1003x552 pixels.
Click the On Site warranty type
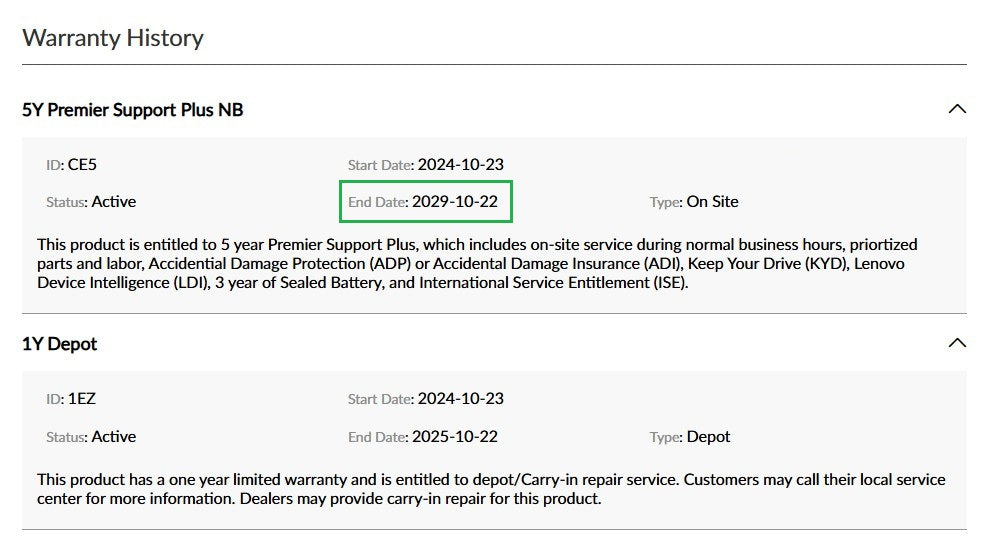pos(713,201)
